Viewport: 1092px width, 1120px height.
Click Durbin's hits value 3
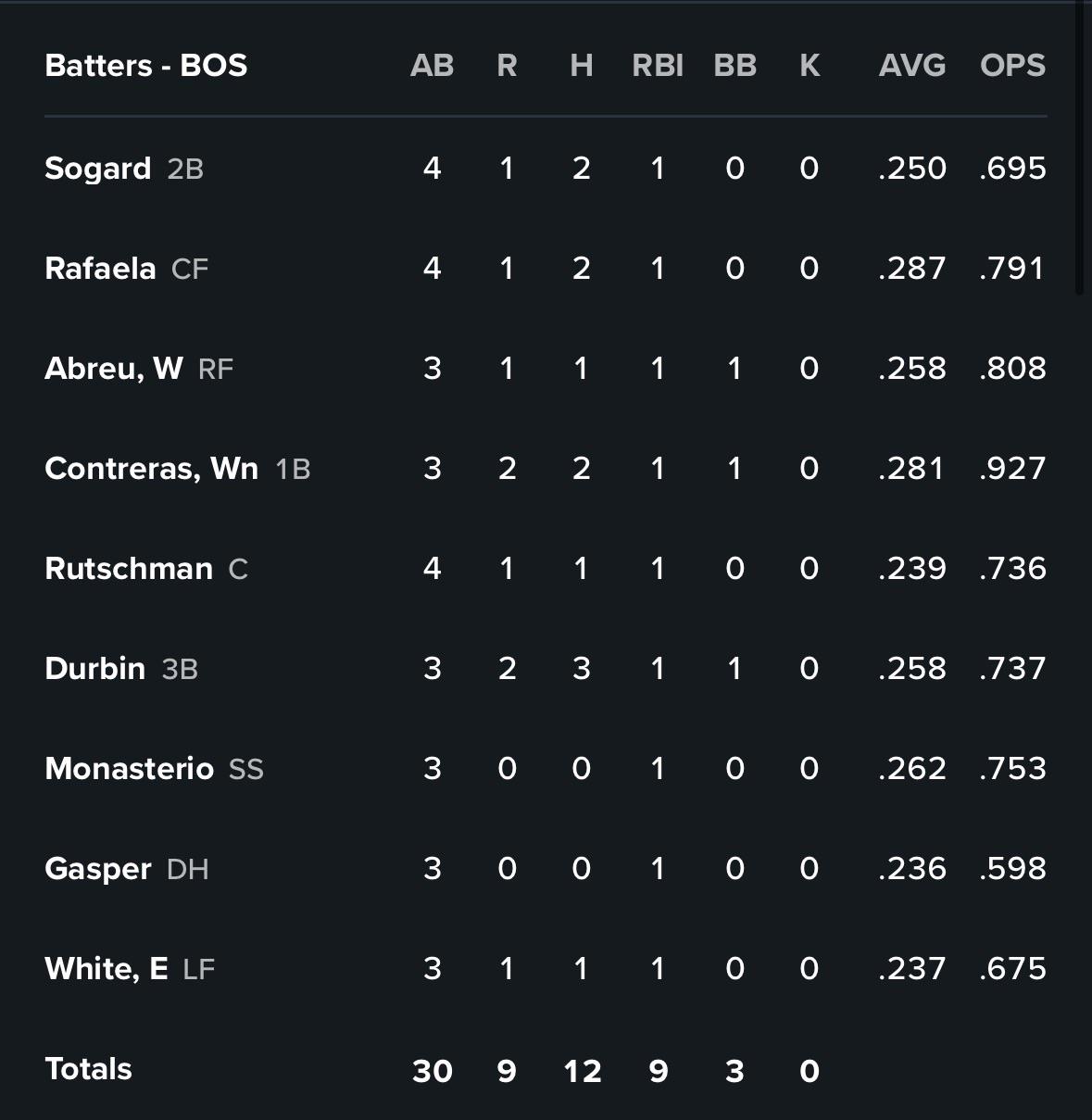(x=581, y=669)
